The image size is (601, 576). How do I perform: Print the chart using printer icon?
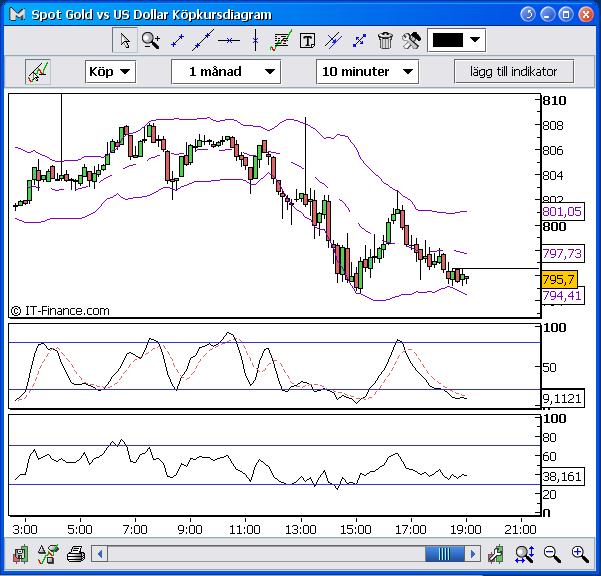[x=75, y=553]
